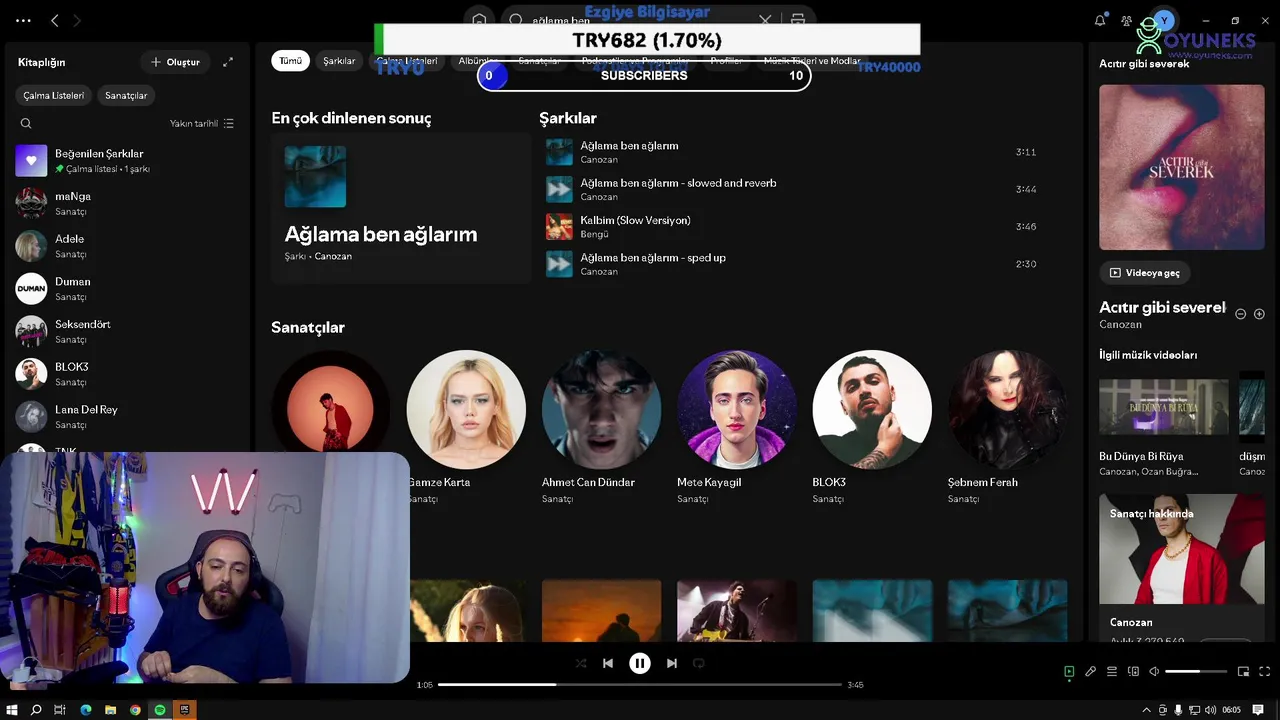Open Lana Del Rey in the library
This screenshot has height=720, width=1280.
[x=127, y=417]
